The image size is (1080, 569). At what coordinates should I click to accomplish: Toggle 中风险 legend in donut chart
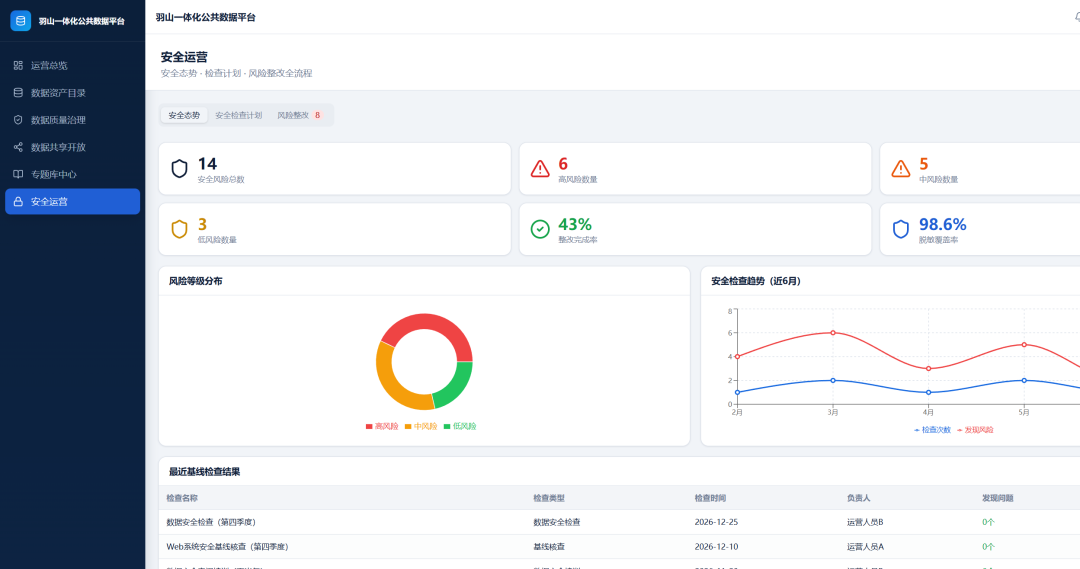pos(422,426)
